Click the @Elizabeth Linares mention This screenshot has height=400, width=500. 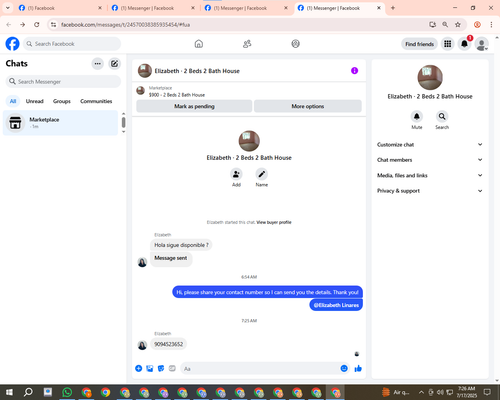pos(336,305)
